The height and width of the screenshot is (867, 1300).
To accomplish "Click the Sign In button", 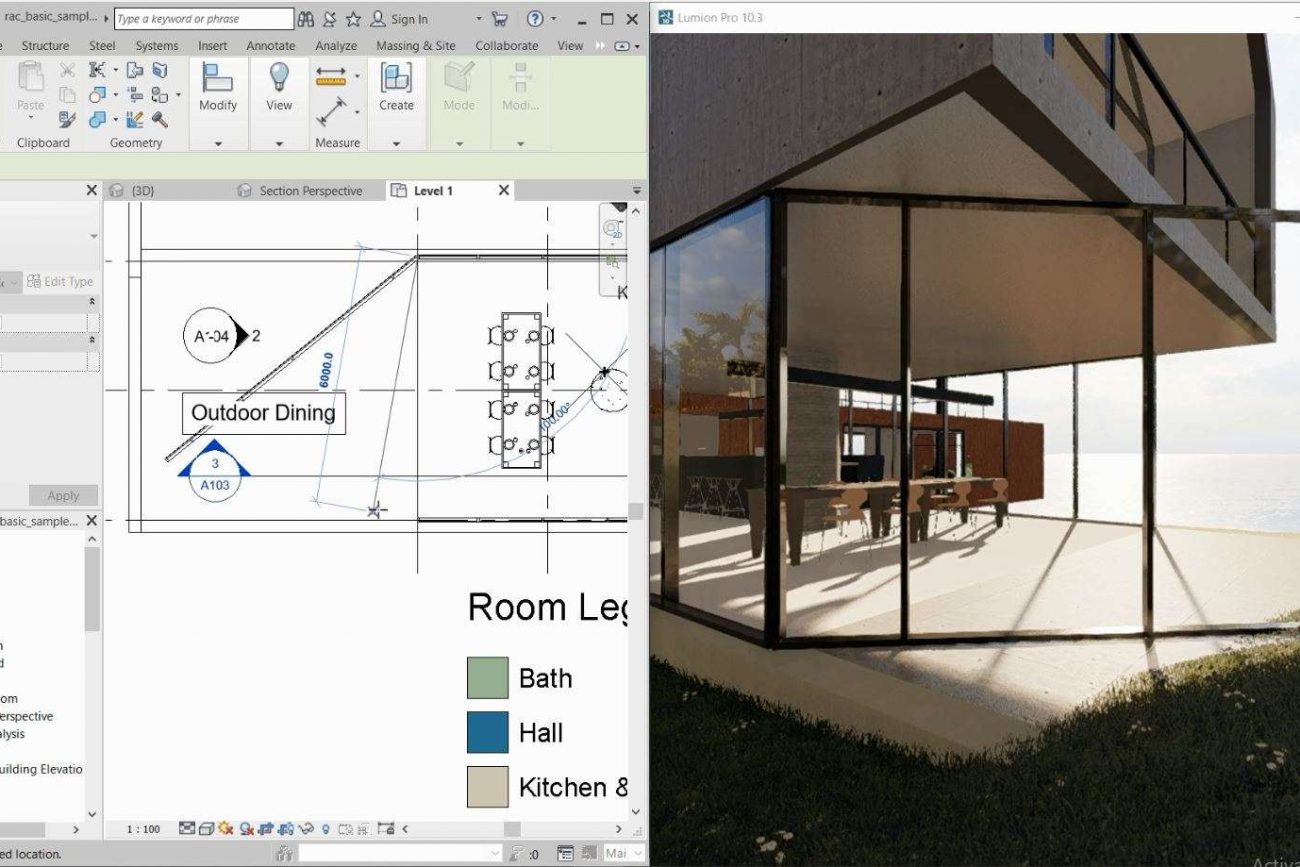I will [400, 19].
